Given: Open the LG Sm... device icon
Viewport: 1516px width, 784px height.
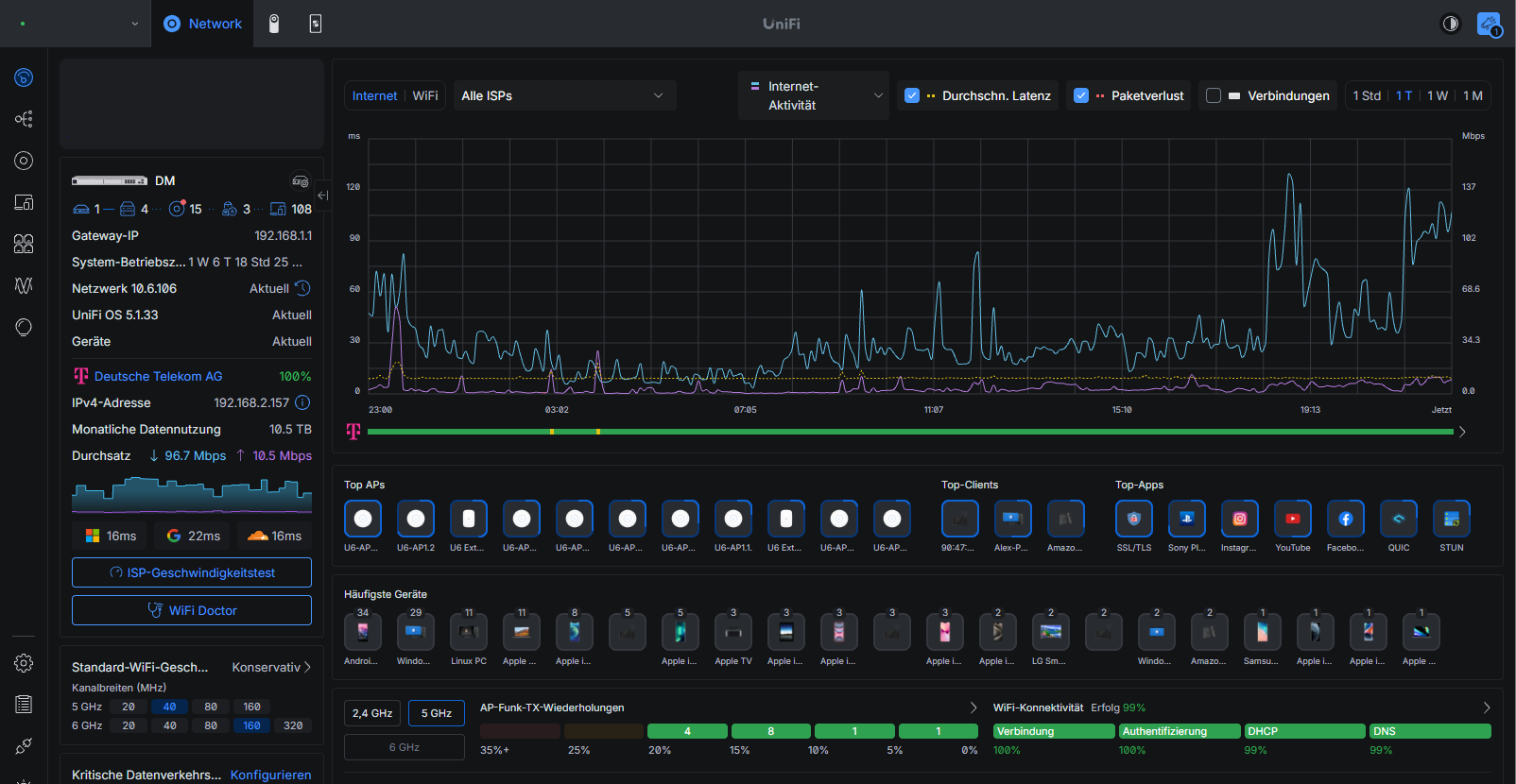Looking at the screenshot, I should pos(1051,632).
